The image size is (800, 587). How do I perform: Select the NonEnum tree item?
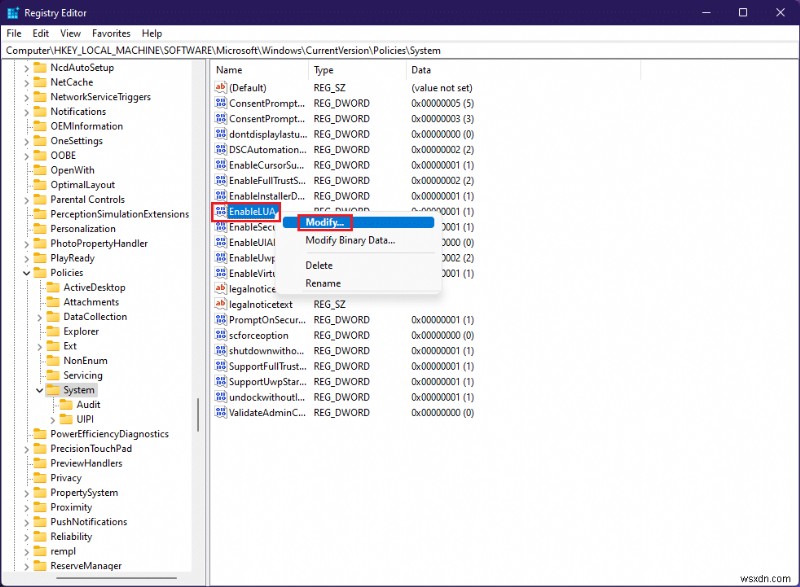pos(85,361)
